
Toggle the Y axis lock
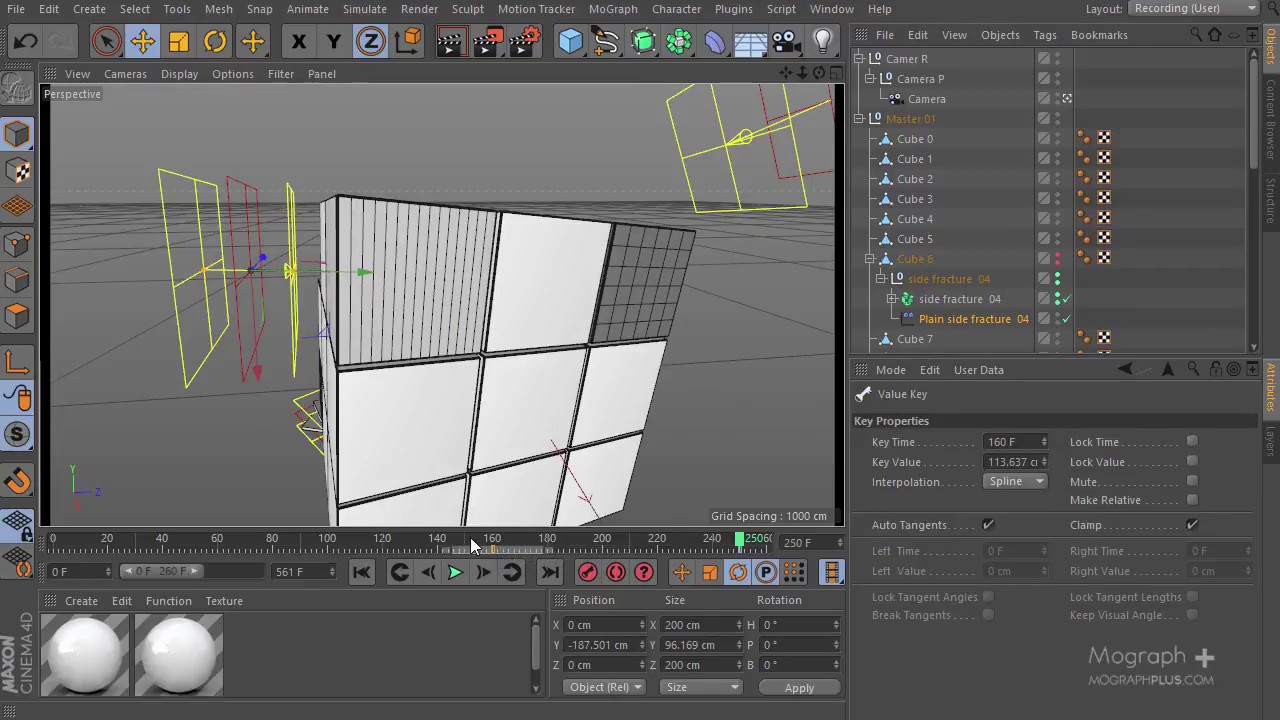click(x=334, y=42)
